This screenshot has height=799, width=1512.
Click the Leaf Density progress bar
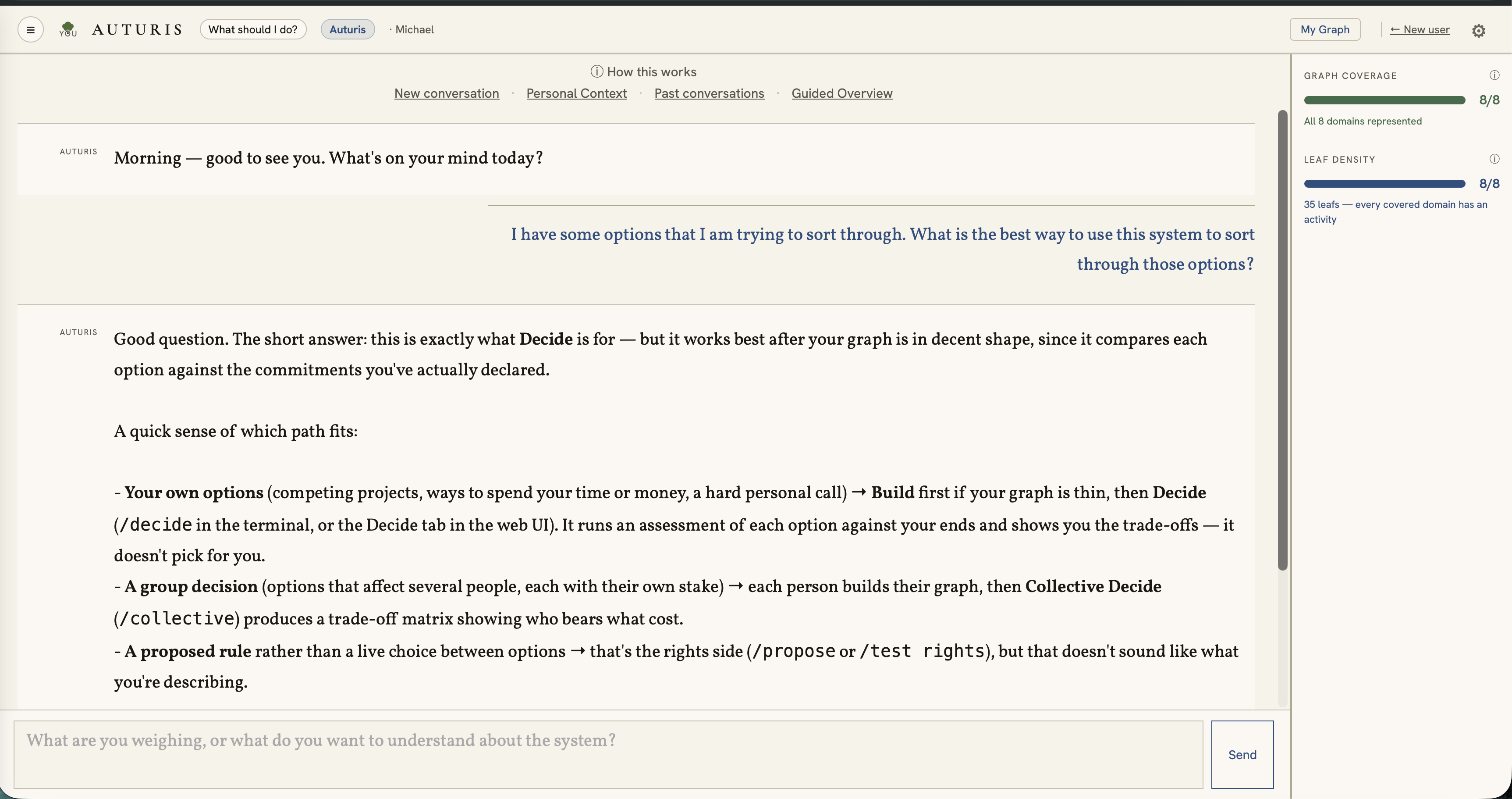1384,184
